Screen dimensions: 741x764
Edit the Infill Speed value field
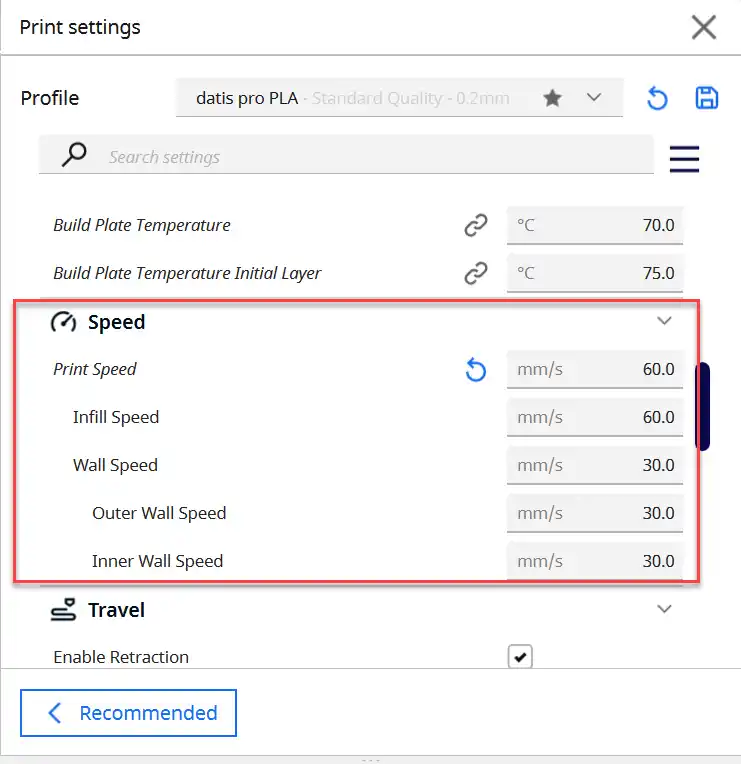(x=594, y=417)
